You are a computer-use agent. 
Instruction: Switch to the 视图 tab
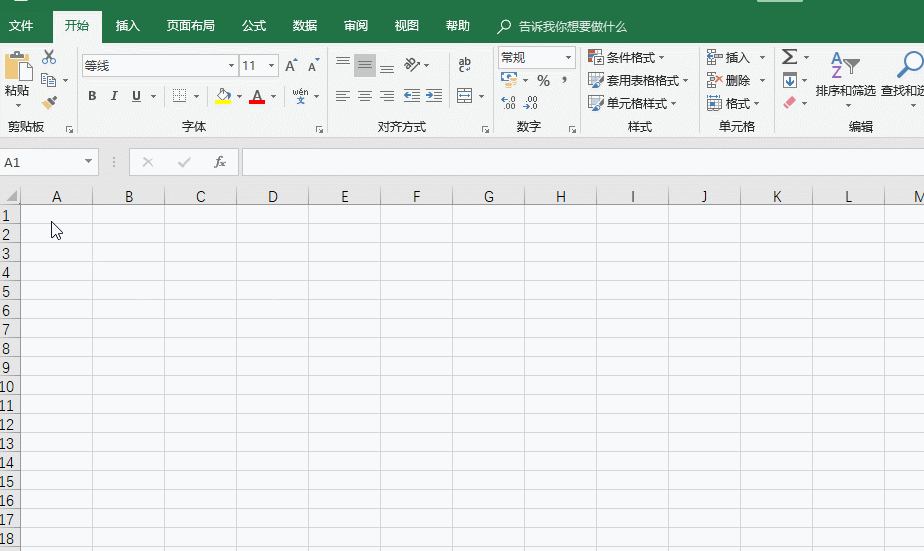(407, 26)
